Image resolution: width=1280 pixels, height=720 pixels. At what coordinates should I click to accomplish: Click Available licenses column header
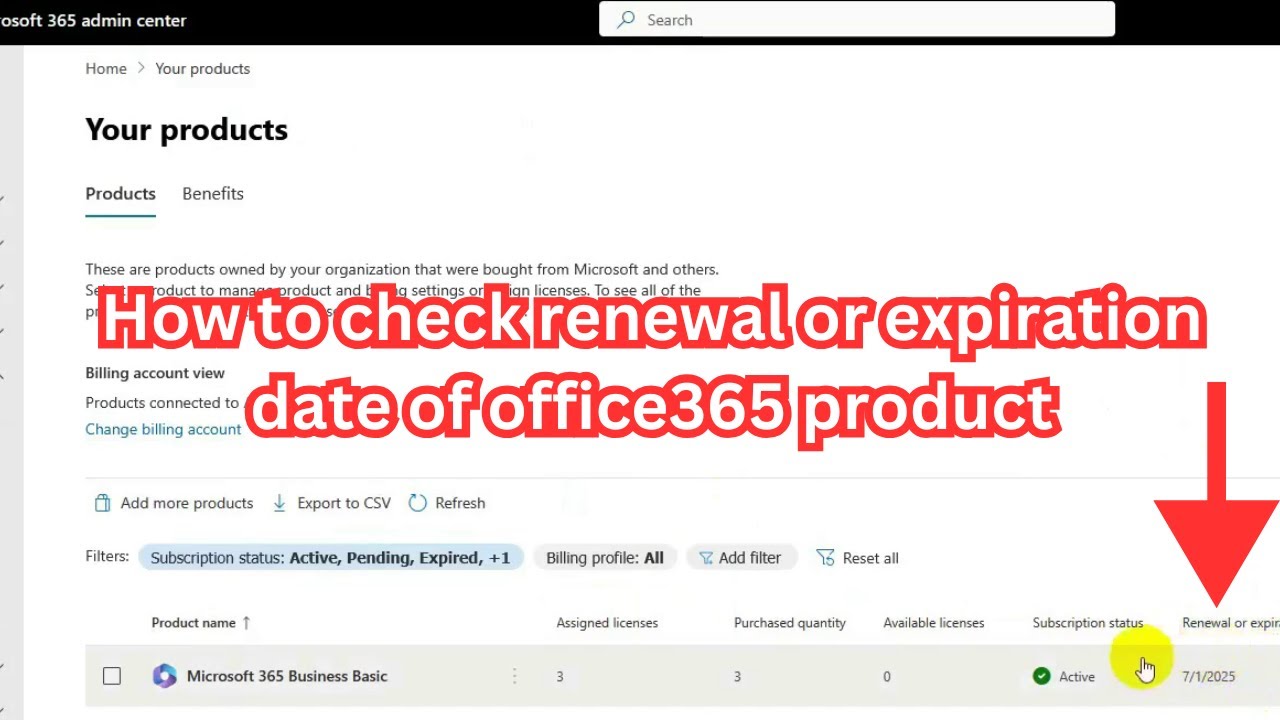[x=934, y=623]
